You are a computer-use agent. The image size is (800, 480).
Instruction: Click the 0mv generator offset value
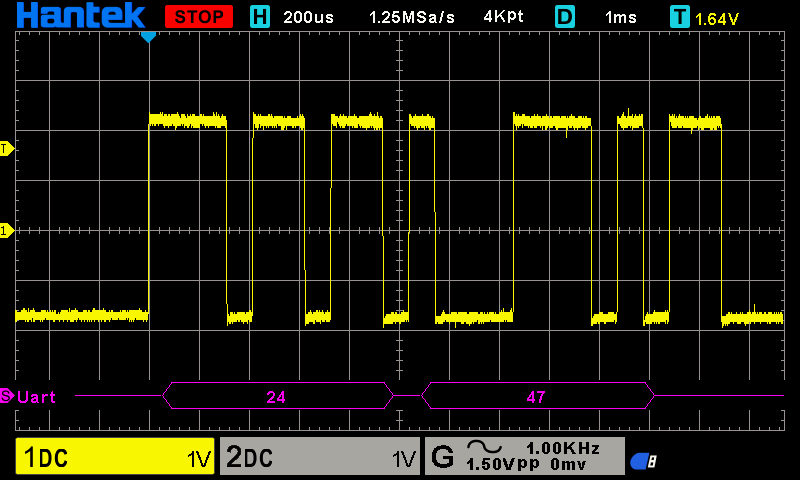tap(568, 464)
